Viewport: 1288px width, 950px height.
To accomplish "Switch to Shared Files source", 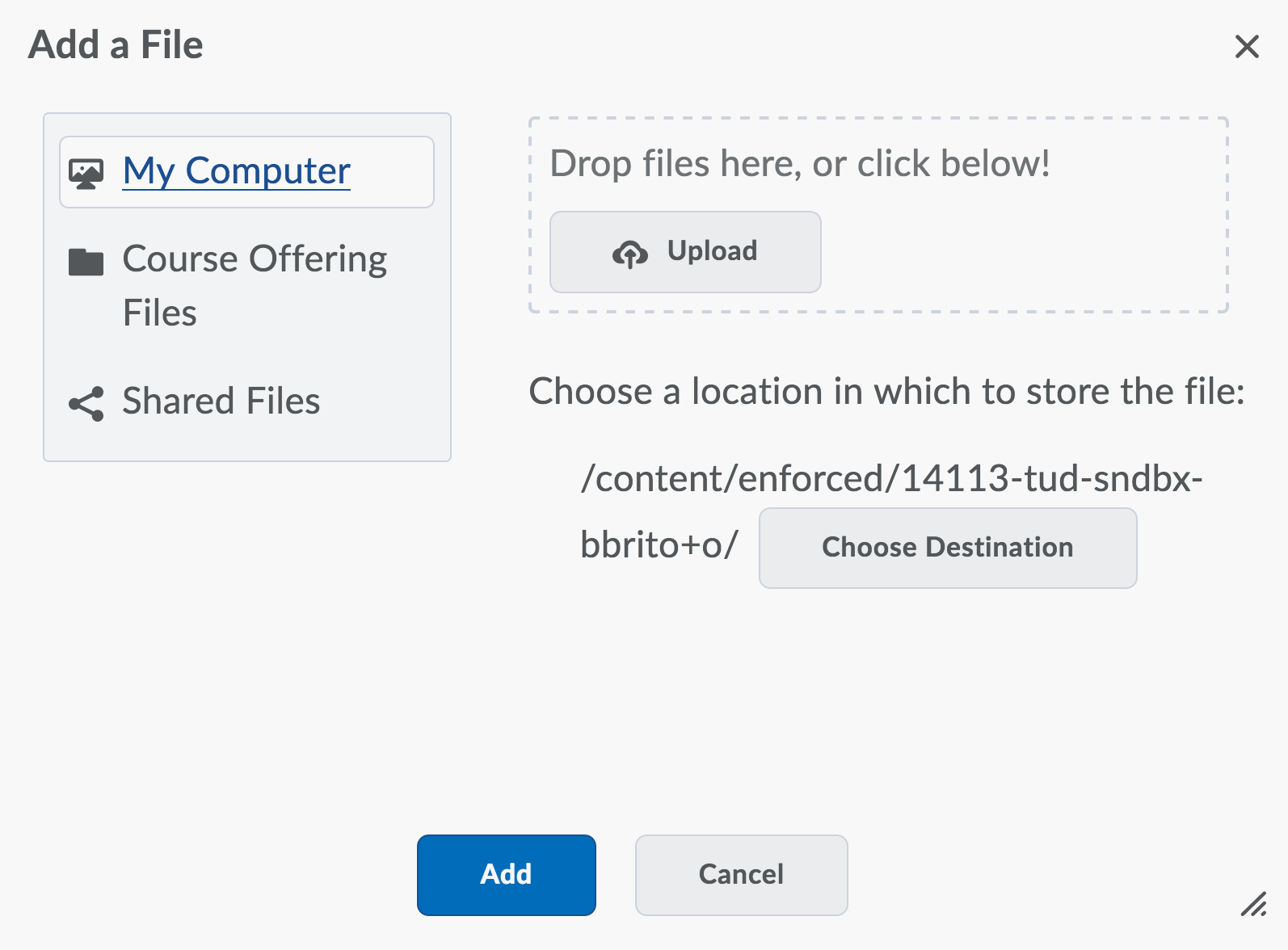I will (x=221, y=401).
